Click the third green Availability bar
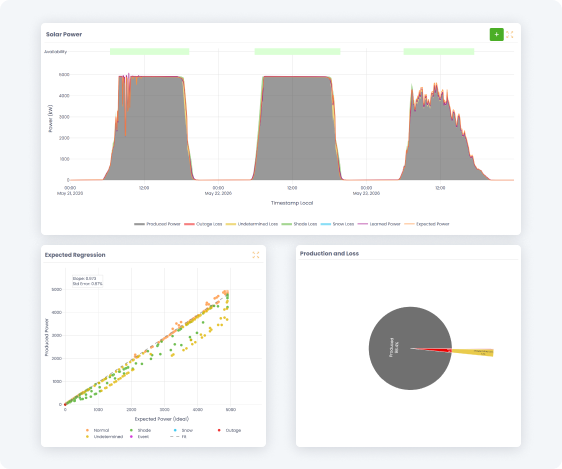 [439, 52]
